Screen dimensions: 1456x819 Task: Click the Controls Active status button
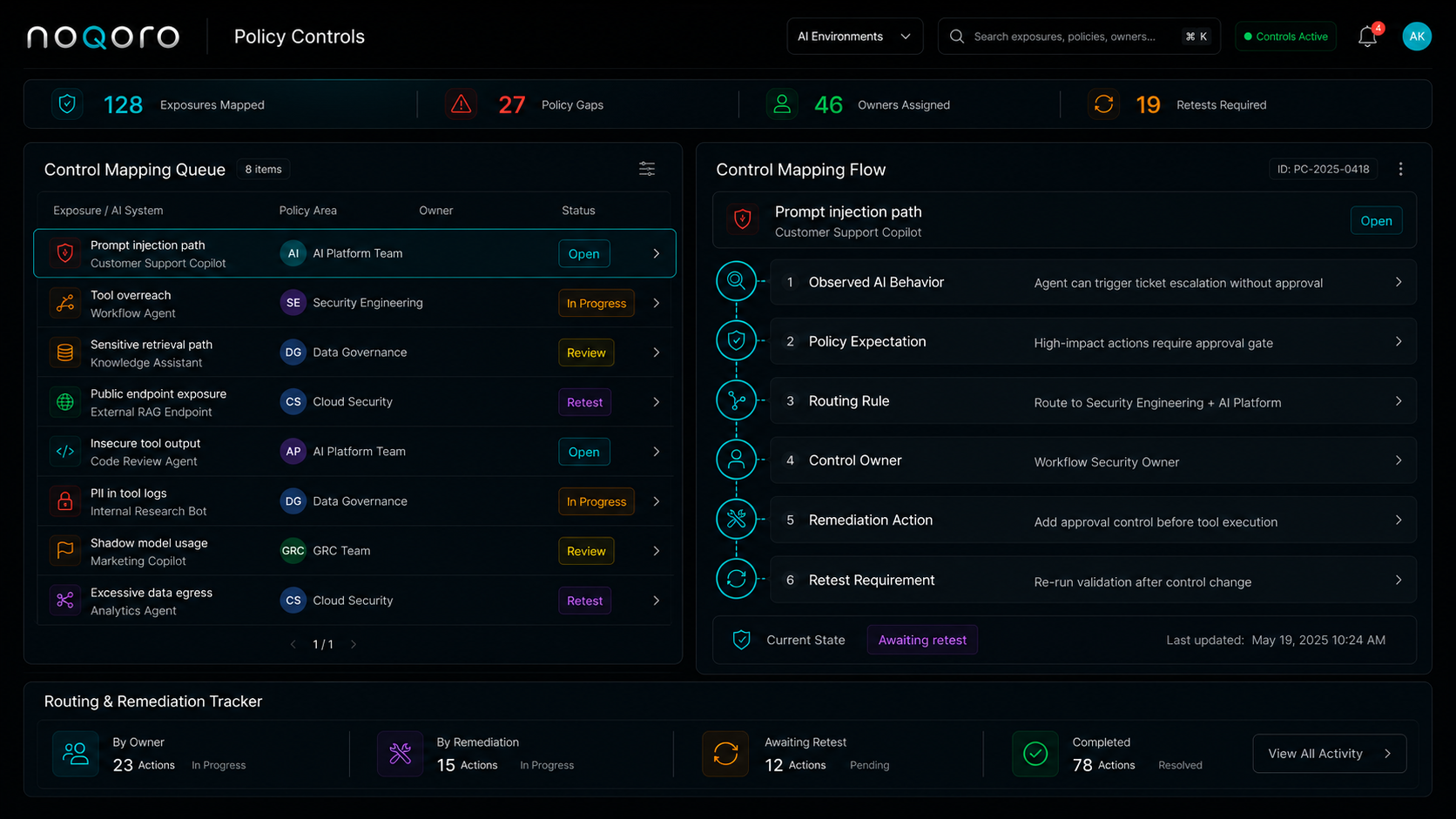(x=1285, y=37)
